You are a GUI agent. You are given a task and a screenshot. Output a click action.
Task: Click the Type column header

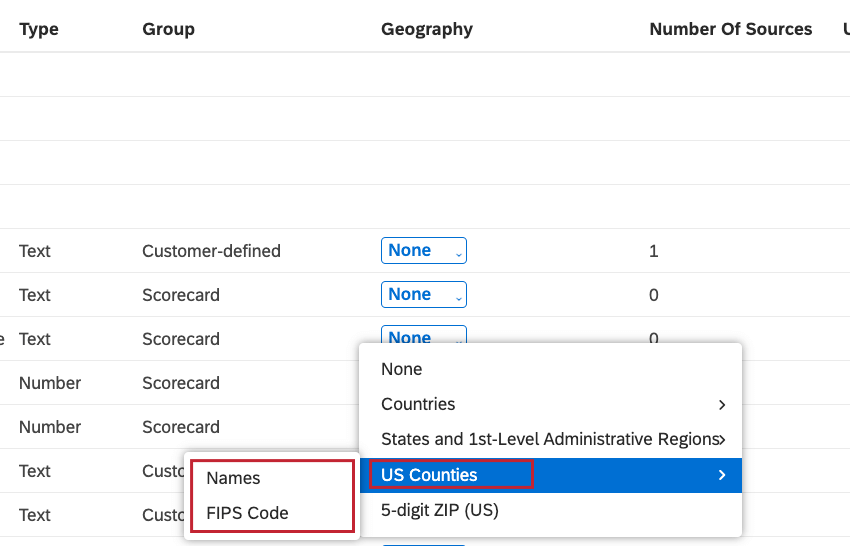coord(39,29)
